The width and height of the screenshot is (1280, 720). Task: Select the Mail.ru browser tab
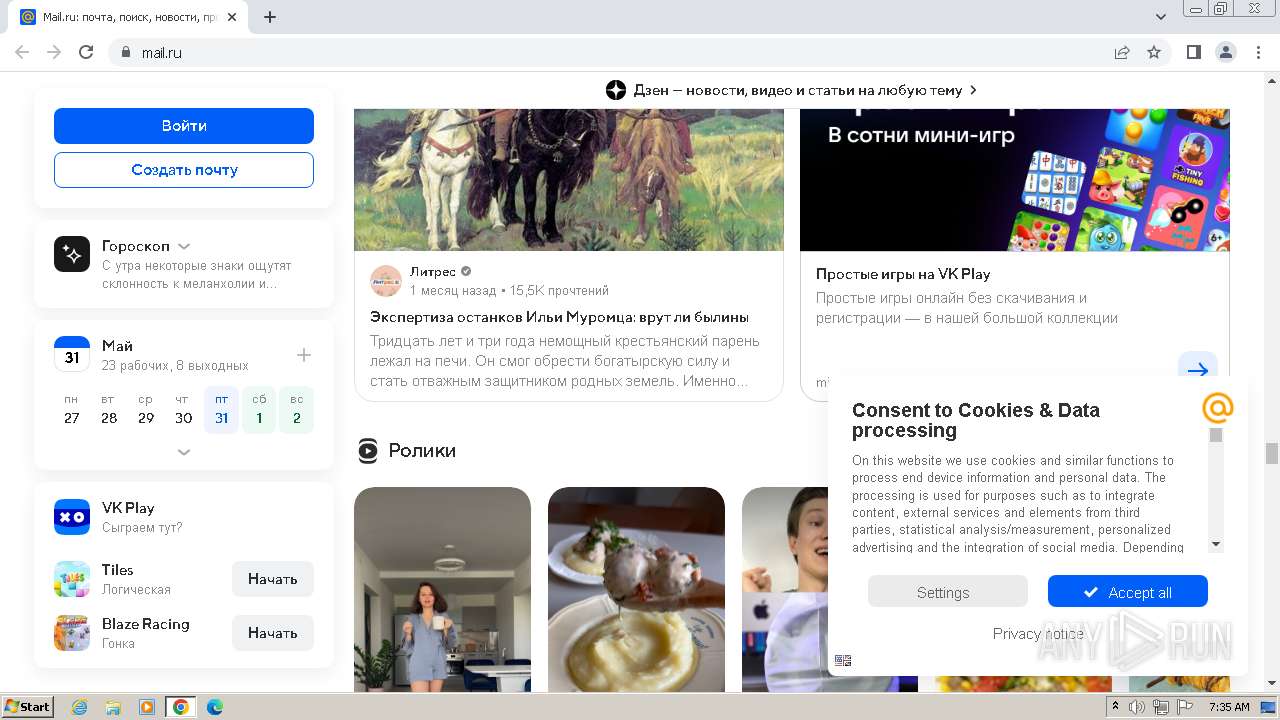[x=130, y=17]
